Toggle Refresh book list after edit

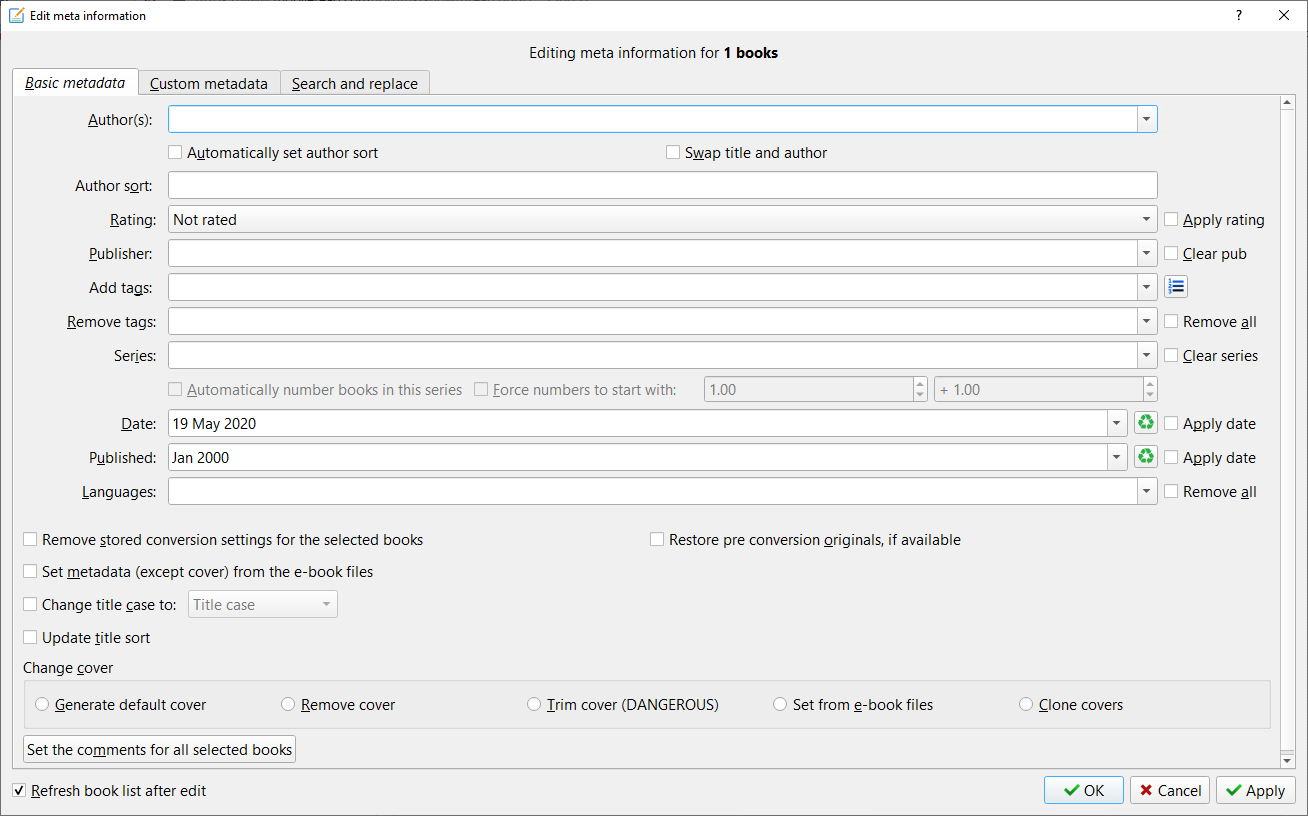[19, 791]
